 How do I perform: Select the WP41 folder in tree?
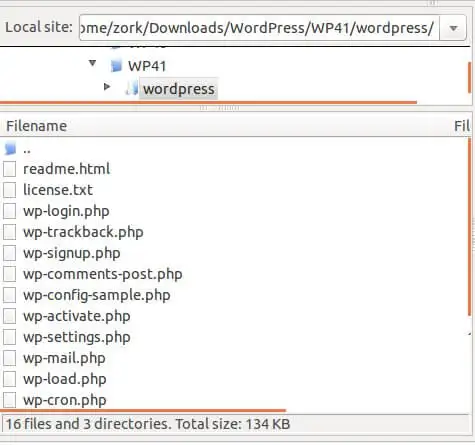147,66
